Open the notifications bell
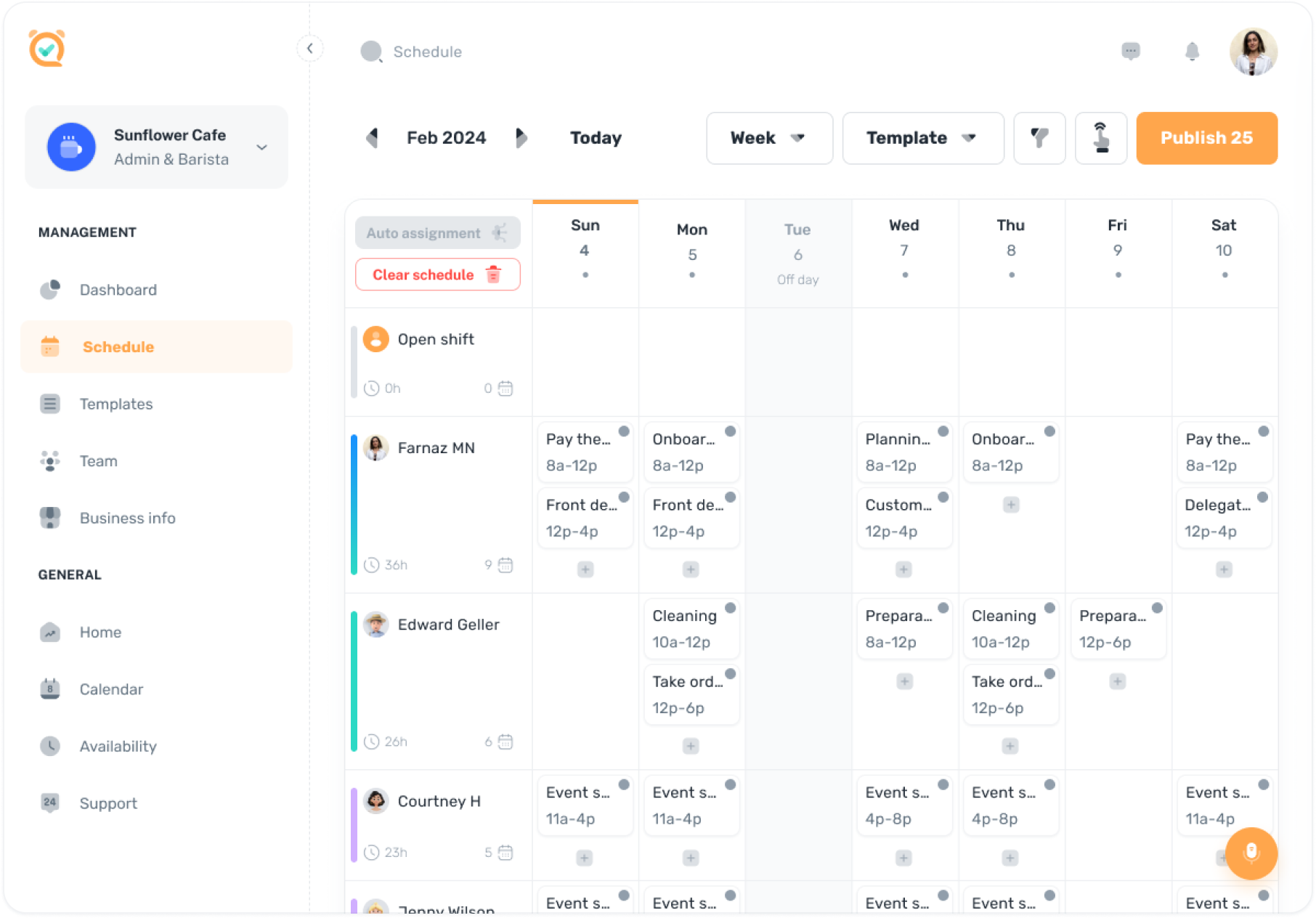The width and height of the screenshot is (1316, 918). point(1192,52)
